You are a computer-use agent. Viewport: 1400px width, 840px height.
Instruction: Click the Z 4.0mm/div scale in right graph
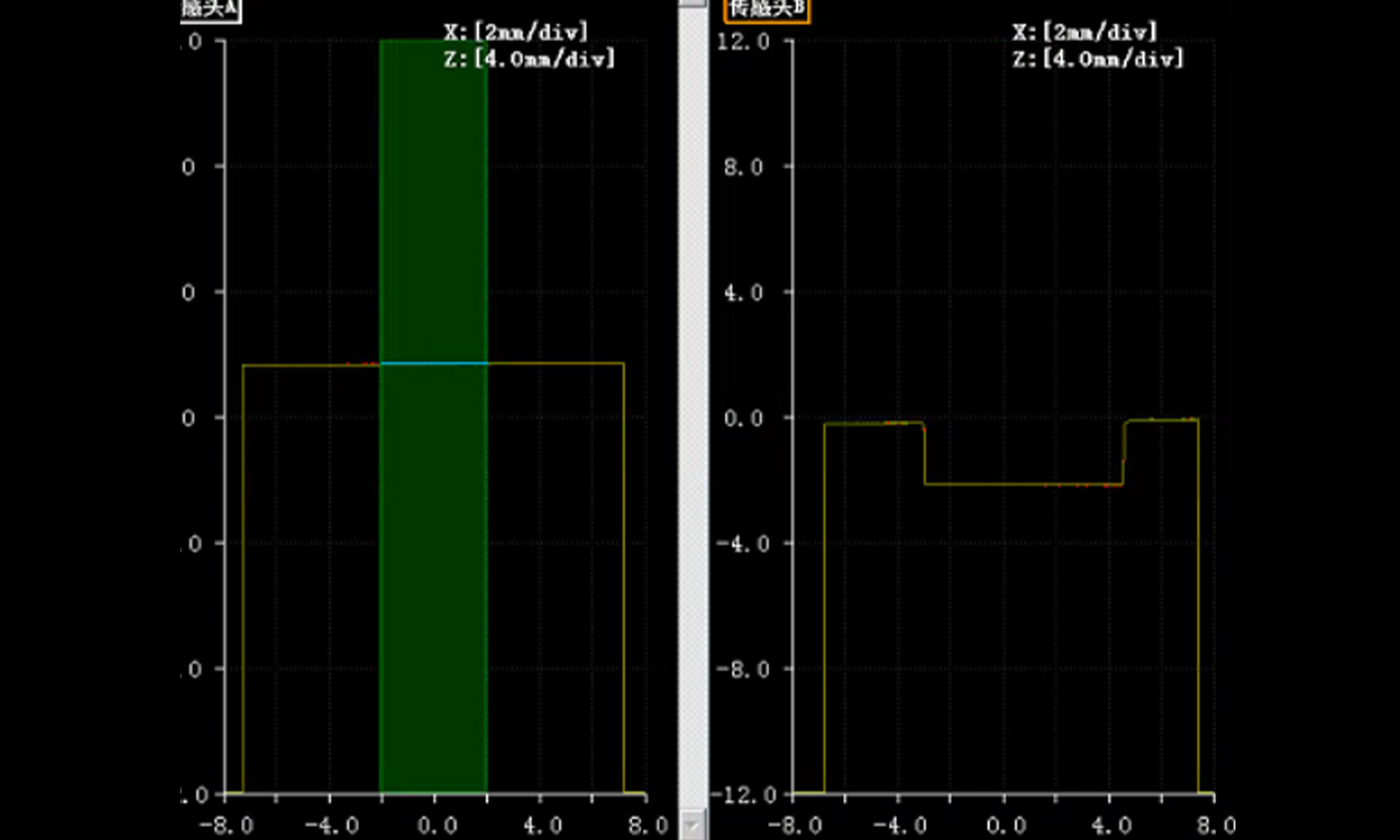click(1098, 59)
